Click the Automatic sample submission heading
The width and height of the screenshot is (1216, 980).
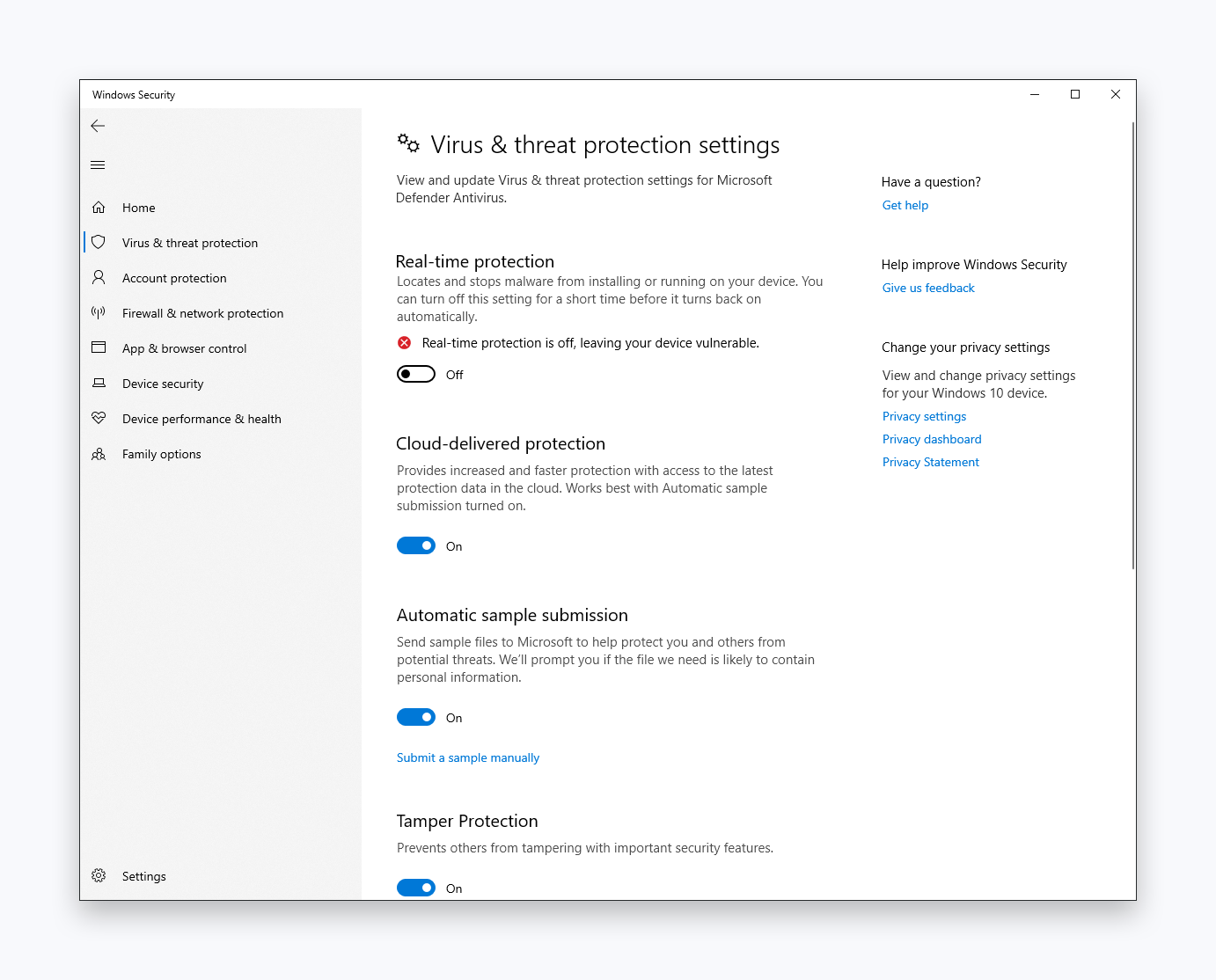point(512,615)
